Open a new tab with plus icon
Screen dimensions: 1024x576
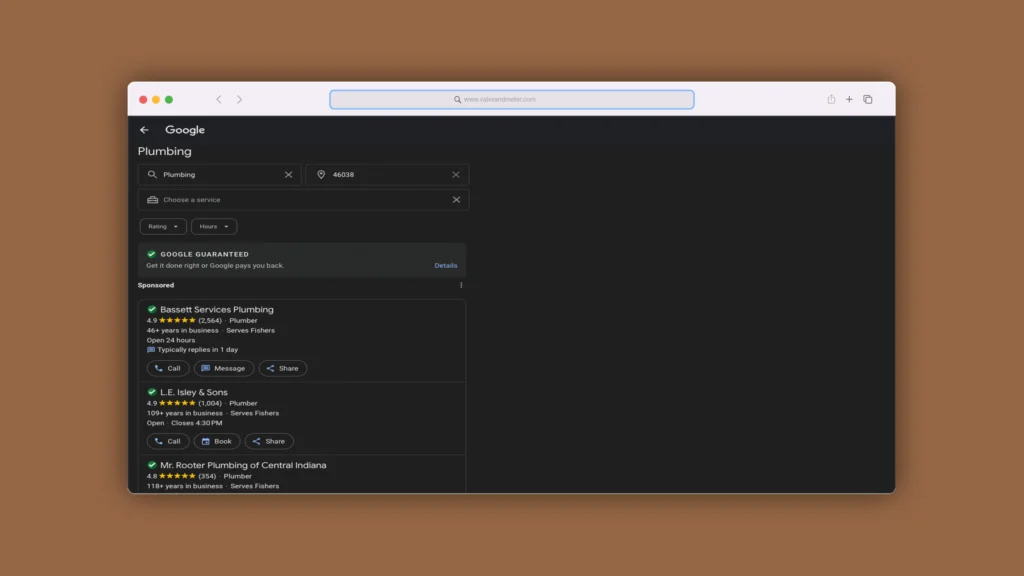[x=849, y=99]
